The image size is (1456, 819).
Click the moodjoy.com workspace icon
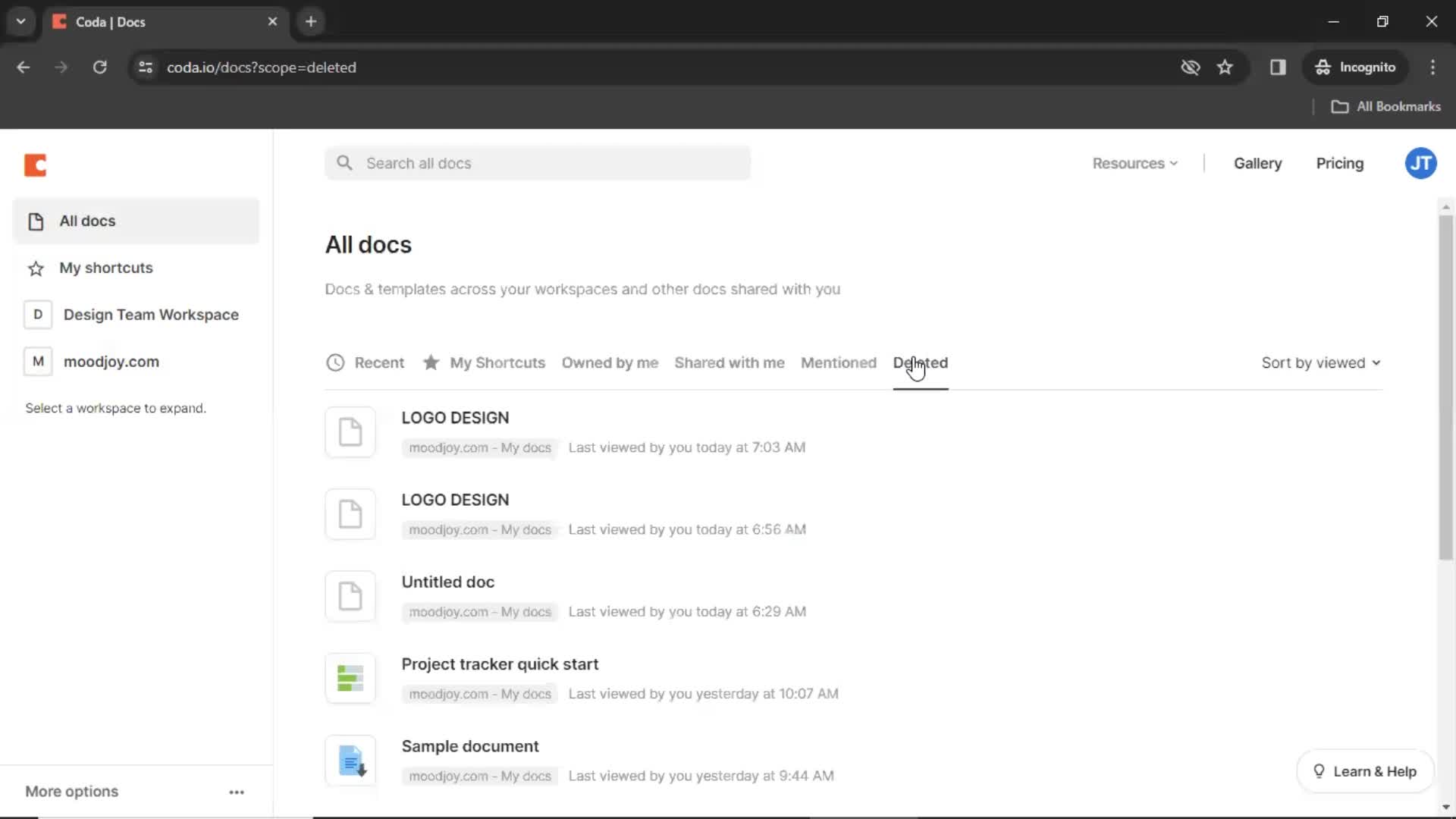(38, 361)
